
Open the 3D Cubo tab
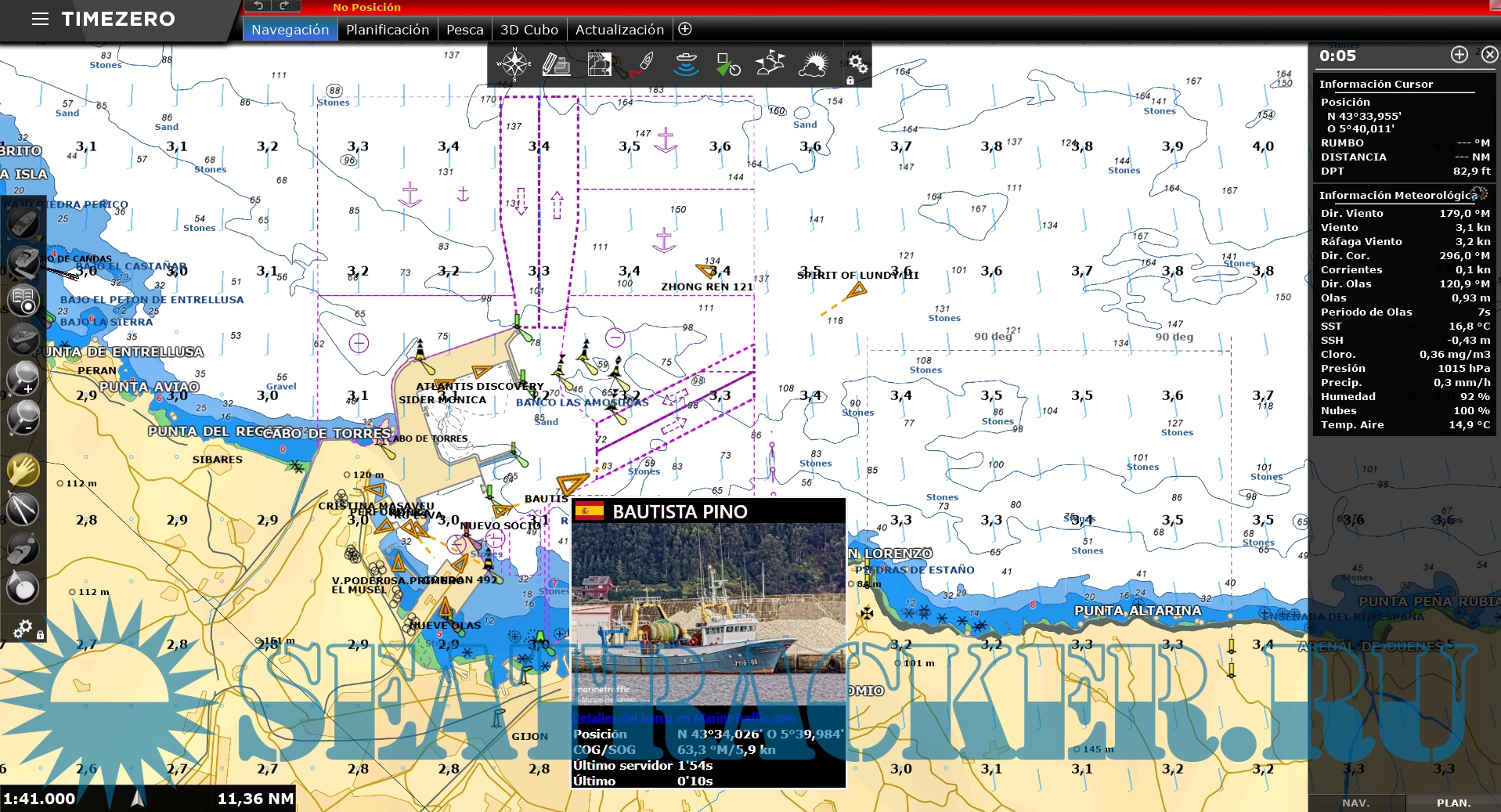(529, 30)
